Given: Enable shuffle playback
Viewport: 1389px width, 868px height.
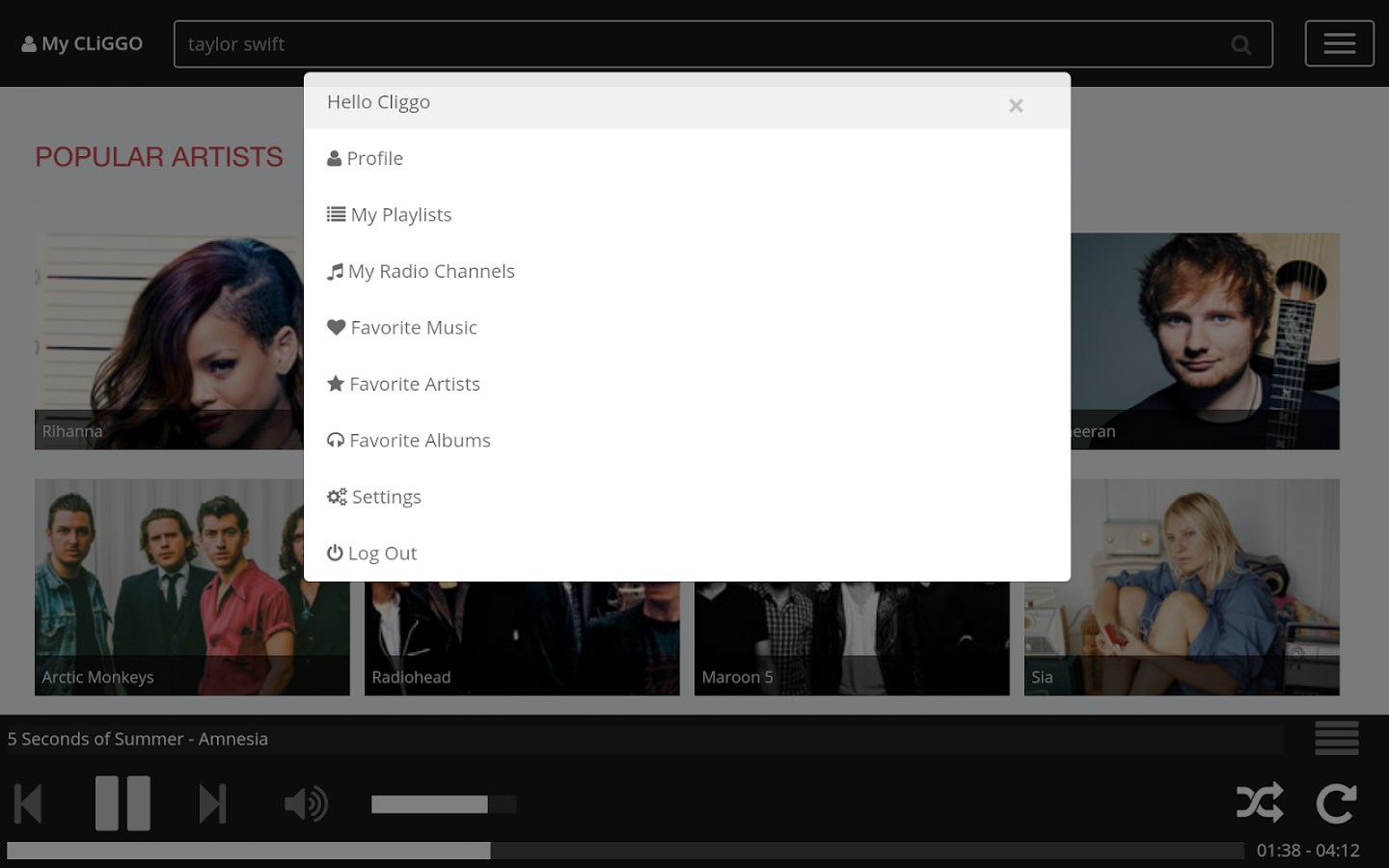Looking at the screenshot, I should point(1260,802).
